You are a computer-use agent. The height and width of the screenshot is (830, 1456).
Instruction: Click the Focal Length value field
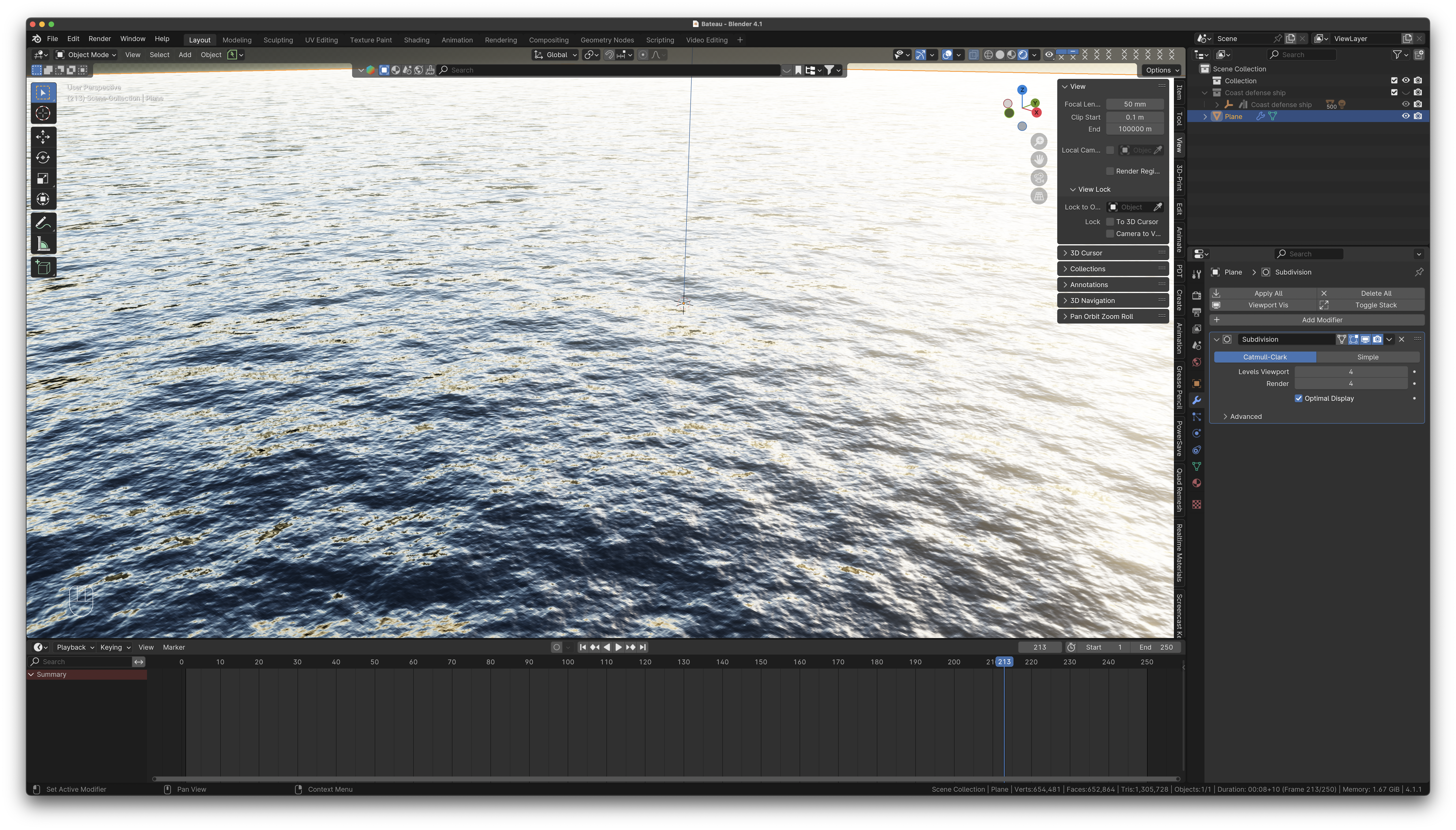point(1134,104)
